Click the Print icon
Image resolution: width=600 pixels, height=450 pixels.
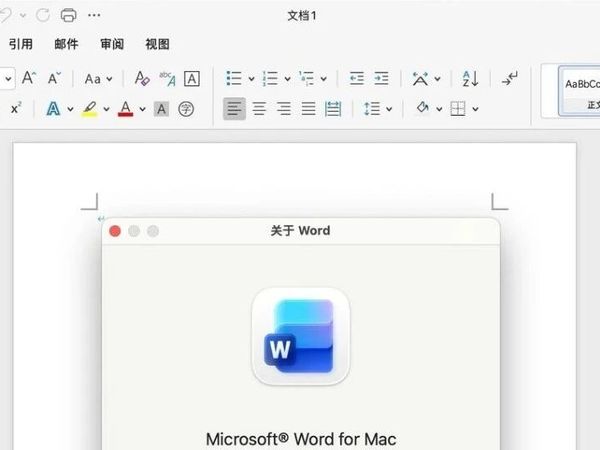[68, 15]
